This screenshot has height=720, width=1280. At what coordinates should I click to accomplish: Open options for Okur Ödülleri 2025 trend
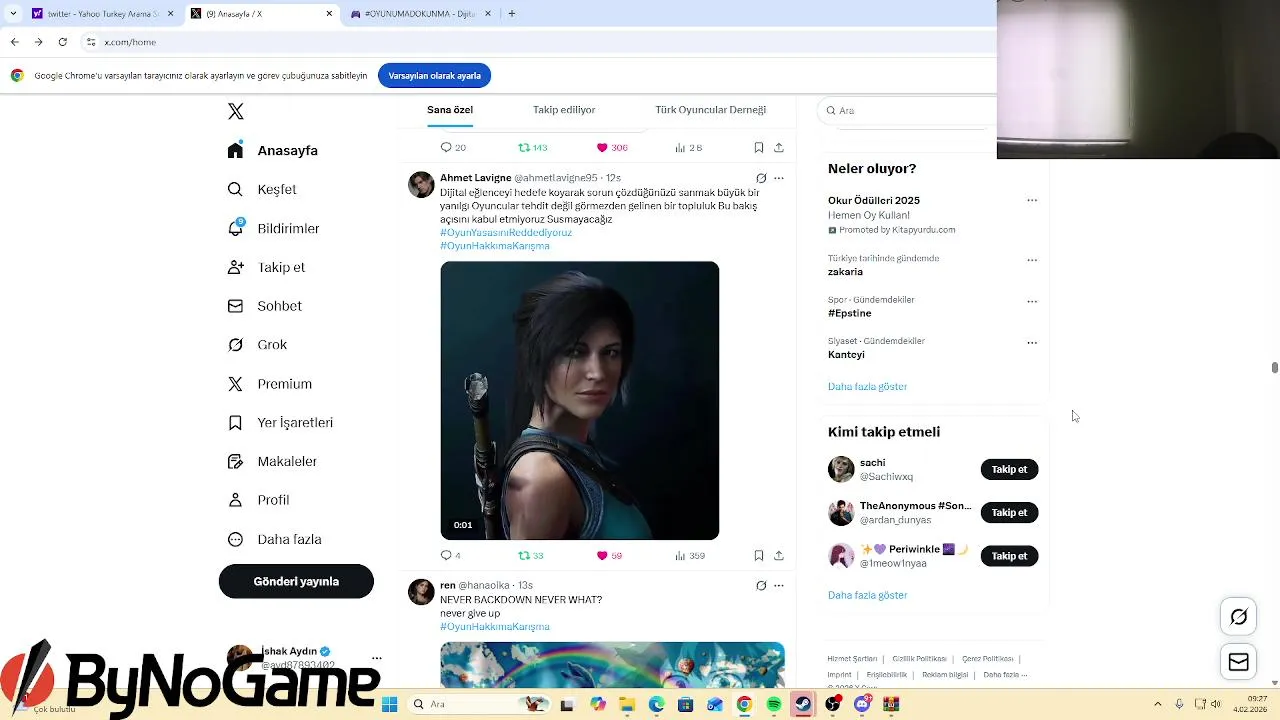[1032, 200]
